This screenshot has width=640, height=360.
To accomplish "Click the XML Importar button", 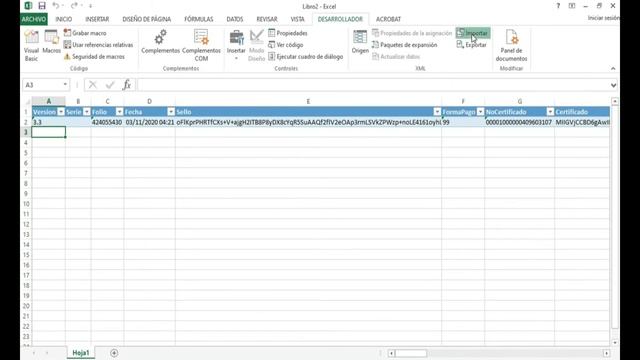I will (473, 33).
